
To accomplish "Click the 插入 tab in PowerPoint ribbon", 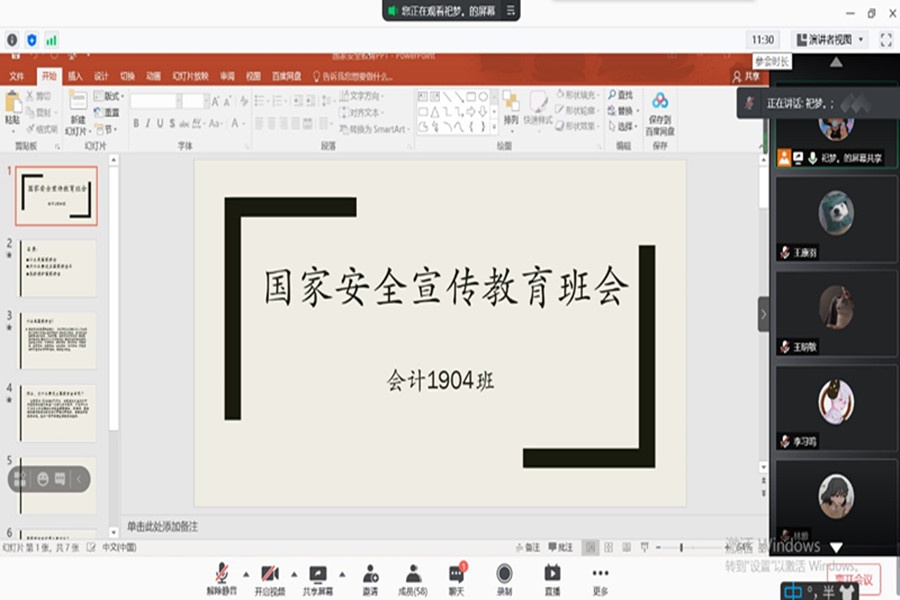I will [75, 76].
